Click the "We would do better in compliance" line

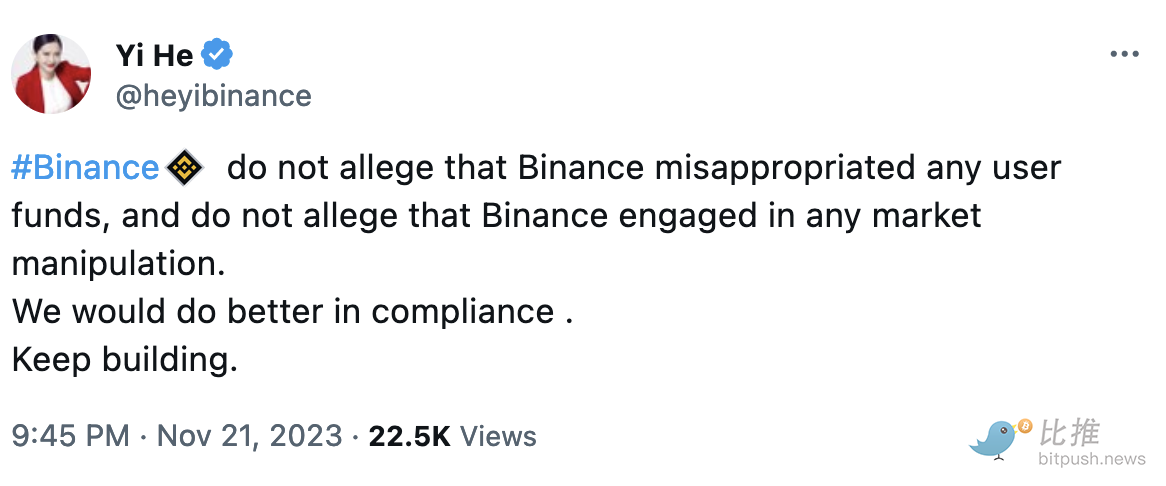(x=283, y=312)
